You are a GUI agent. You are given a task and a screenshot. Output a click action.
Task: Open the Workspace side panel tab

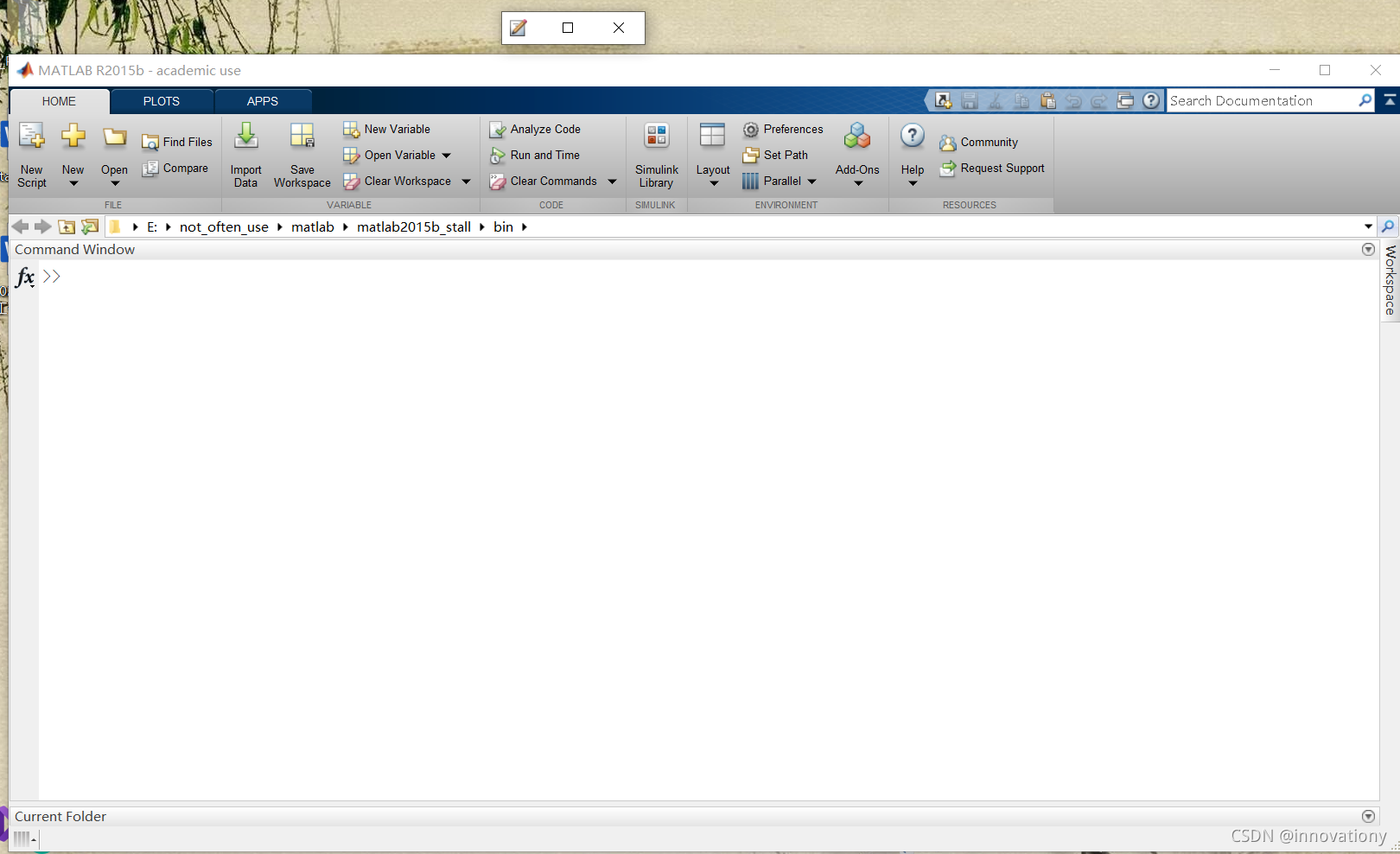[x=1390, y=280]
